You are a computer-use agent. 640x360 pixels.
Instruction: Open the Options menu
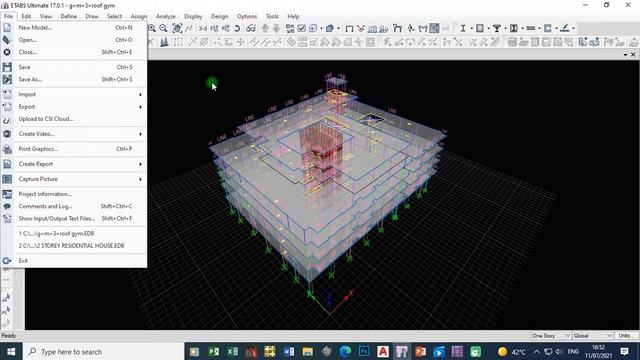pyautogui.click(x=247, y=16)
